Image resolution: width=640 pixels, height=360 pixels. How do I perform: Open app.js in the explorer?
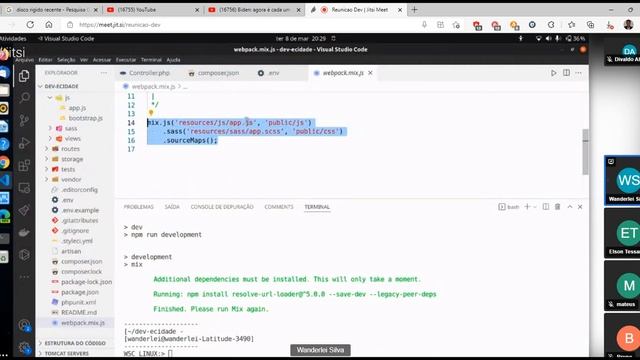(77, 108)
